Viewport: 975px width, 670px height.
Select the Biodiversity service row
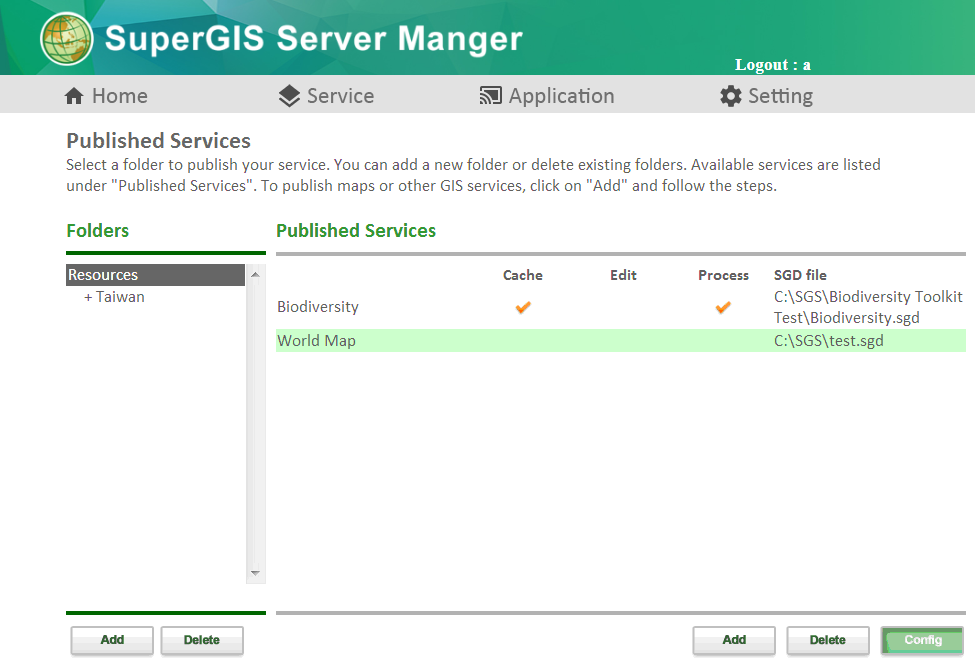(621, 307)
